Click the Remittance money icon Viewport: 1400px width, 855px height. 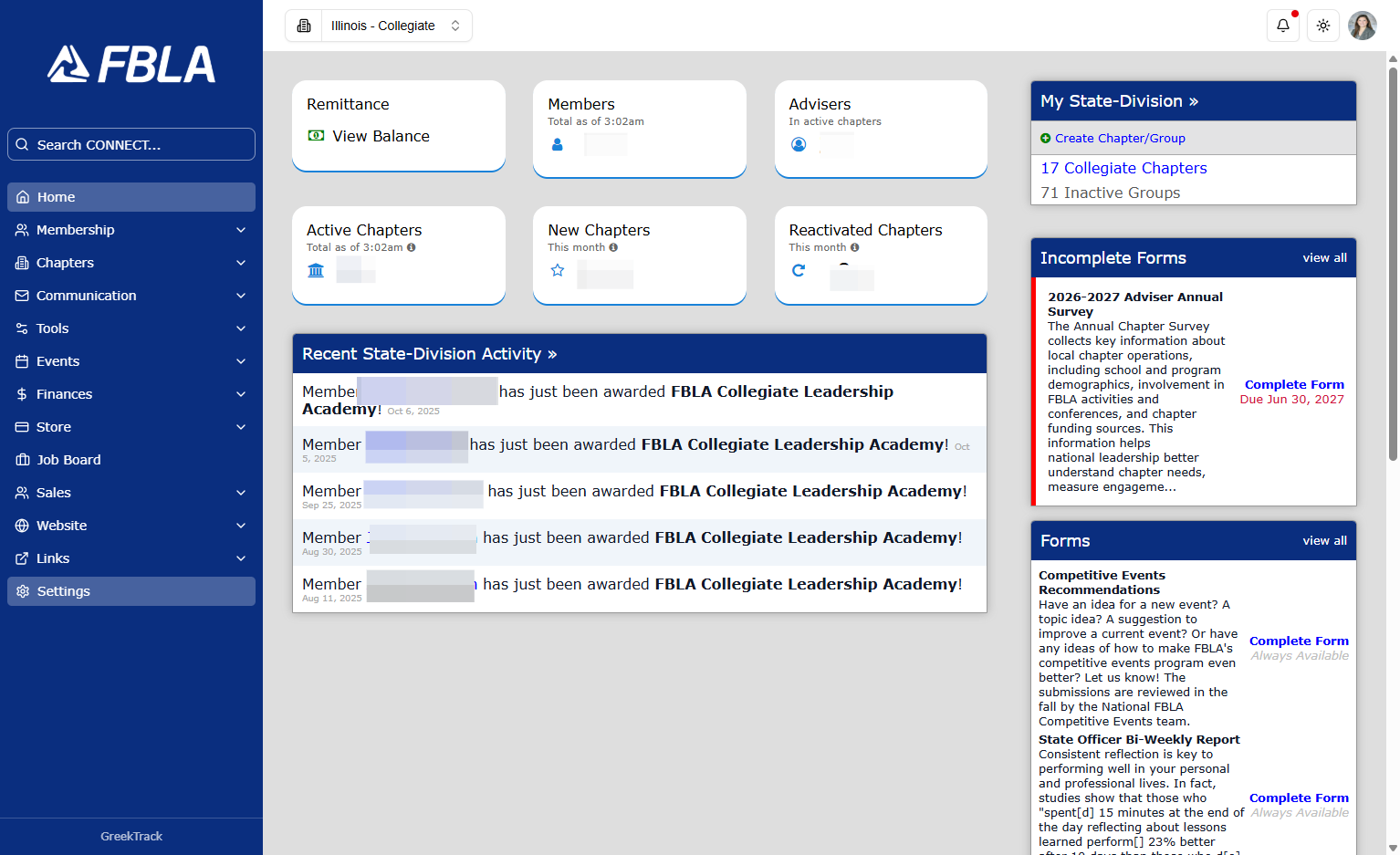click(x=316, y=136)
